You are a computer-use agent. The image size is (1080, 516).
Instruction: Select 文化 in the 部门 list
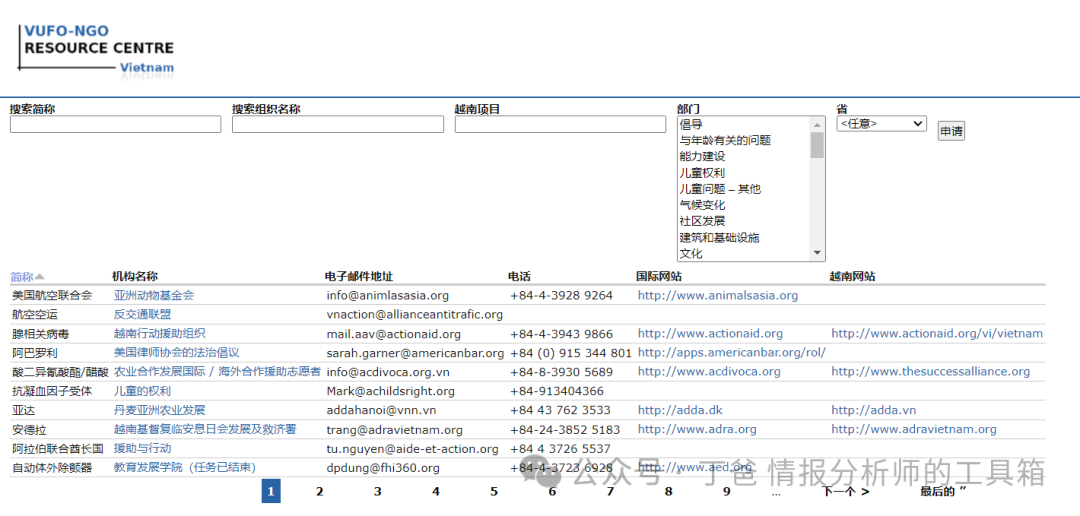click(x=691, y=254)
